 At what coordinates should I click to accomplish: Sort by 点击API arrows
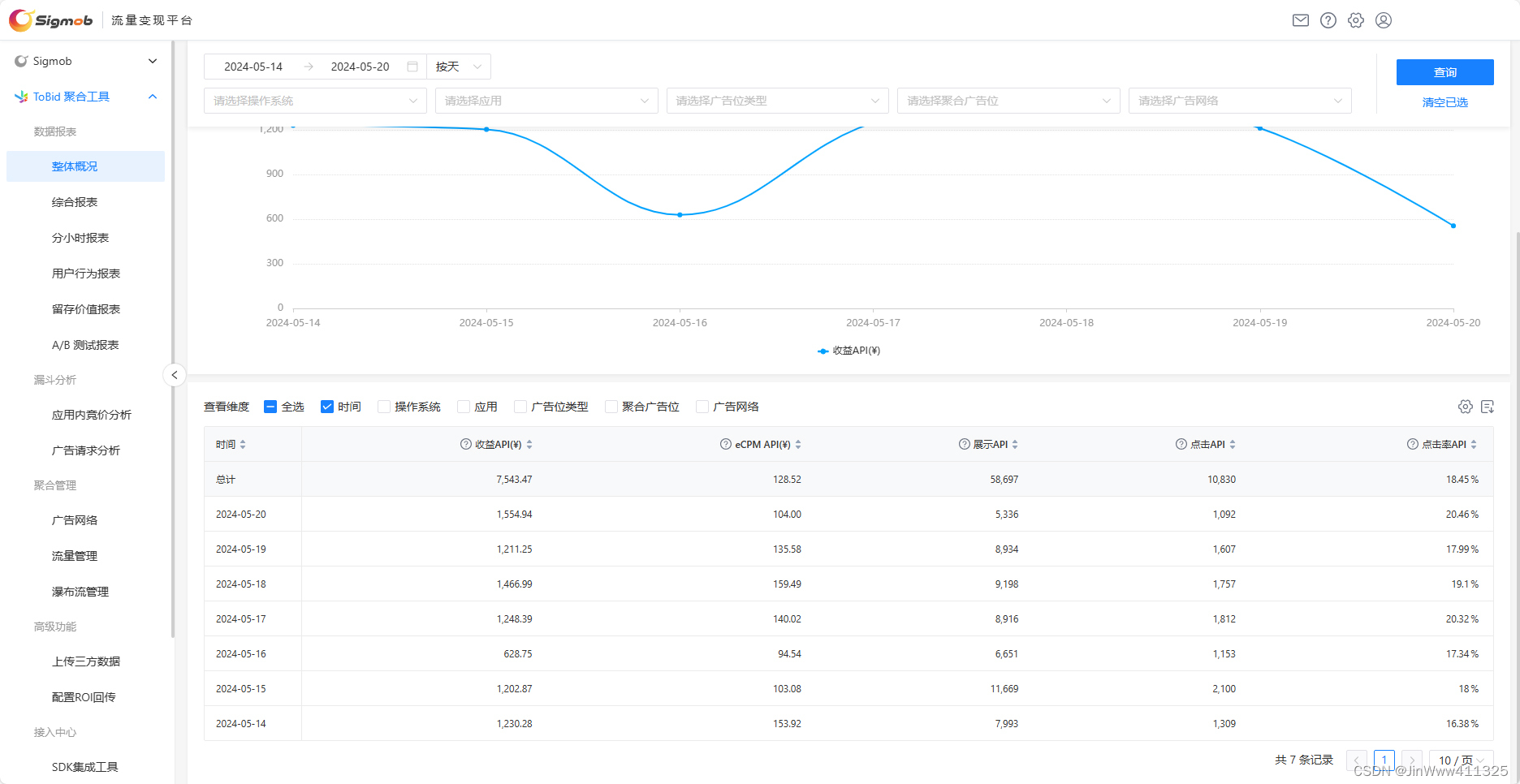coord(1233,445)
